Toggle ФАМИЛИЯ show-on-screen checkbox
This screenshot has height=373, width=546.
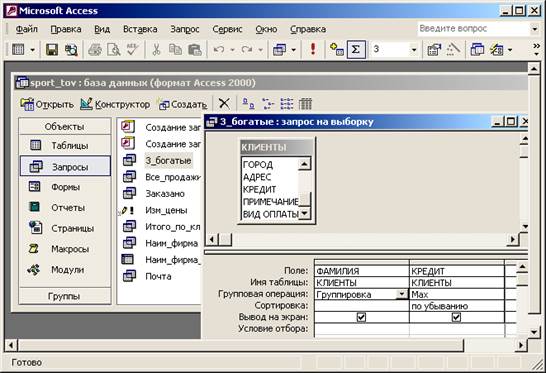point(361,317)
